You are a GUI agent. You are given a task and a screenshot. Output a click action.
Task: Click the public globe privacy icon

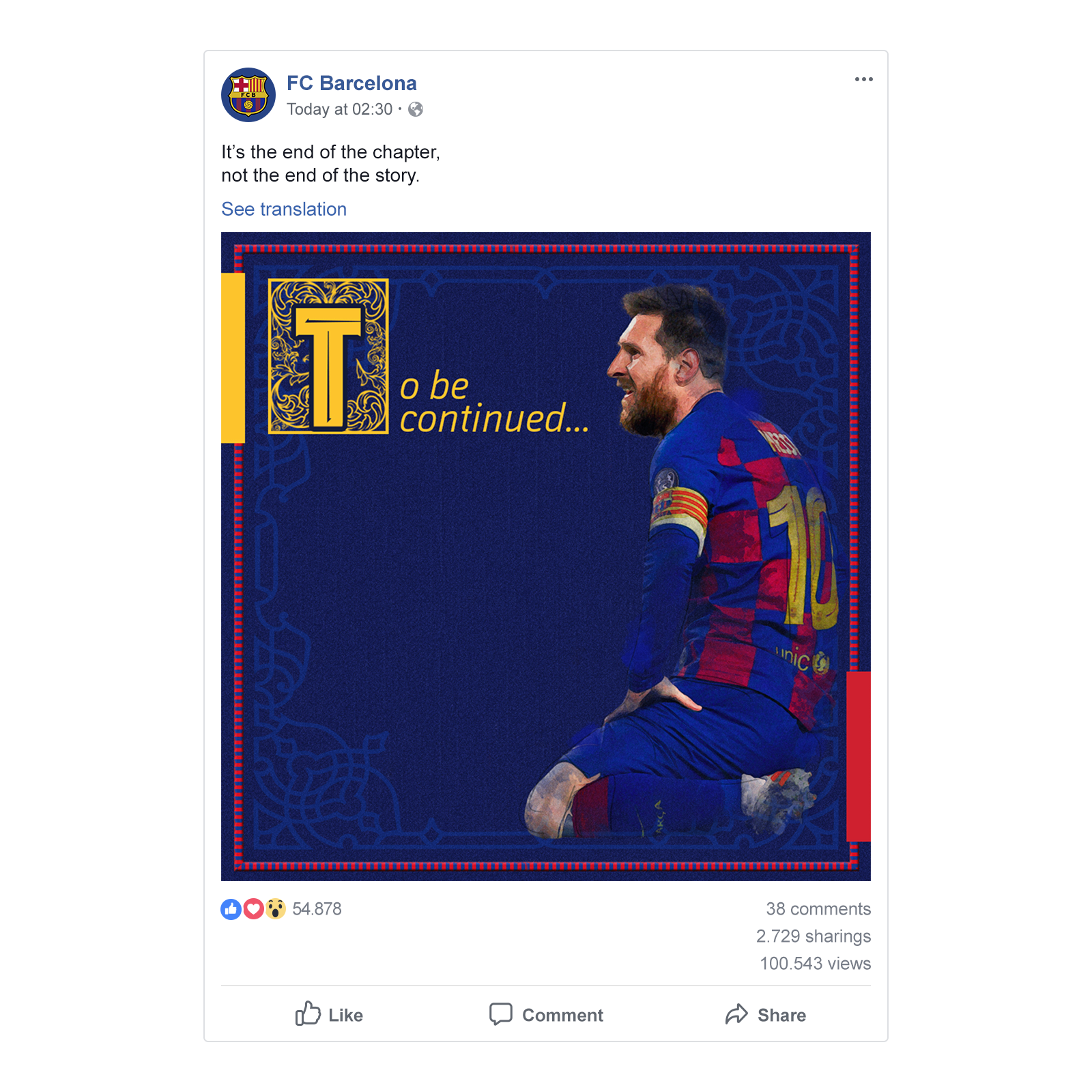tap(416, 109)
